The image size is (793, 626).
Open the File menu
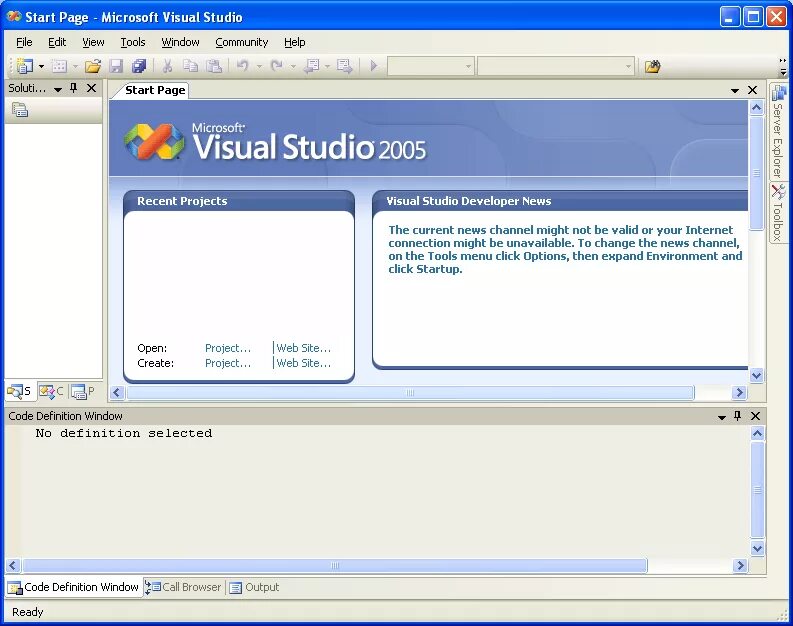pos(24,42)
